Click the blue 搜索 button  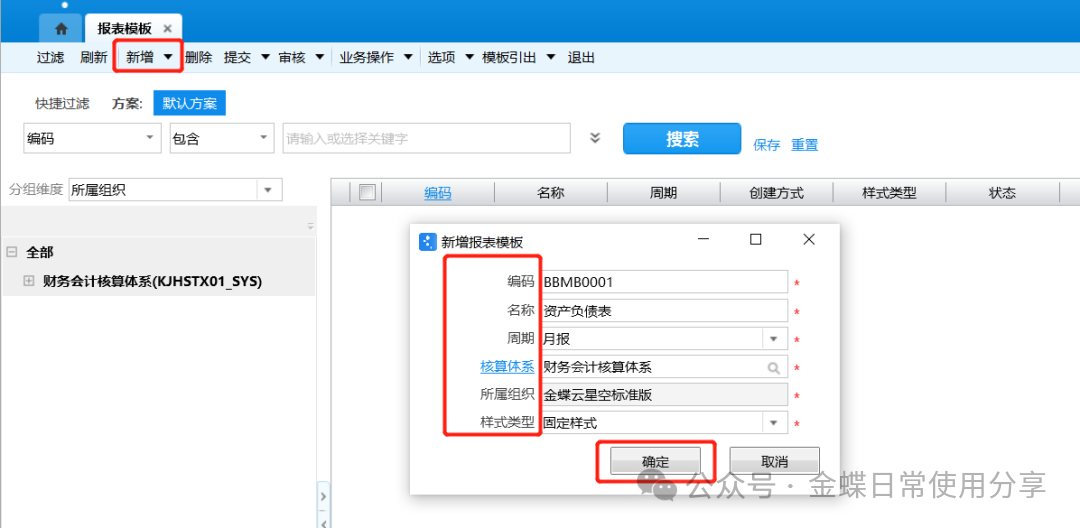pos(682,139)
